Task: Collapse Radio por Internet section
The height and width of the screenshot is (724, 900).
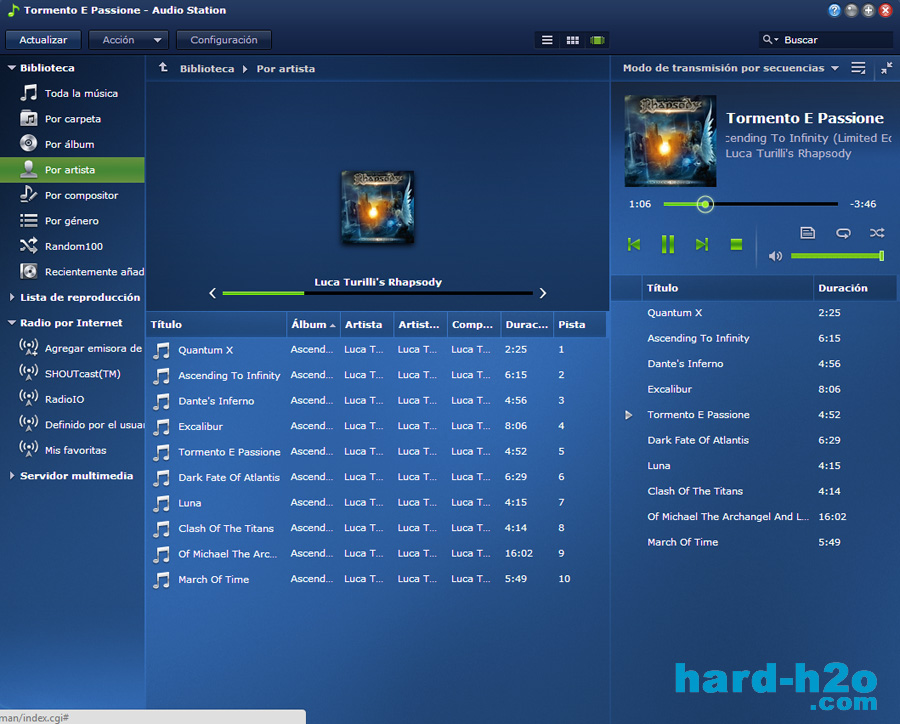Action: click(x=11, y=323)
